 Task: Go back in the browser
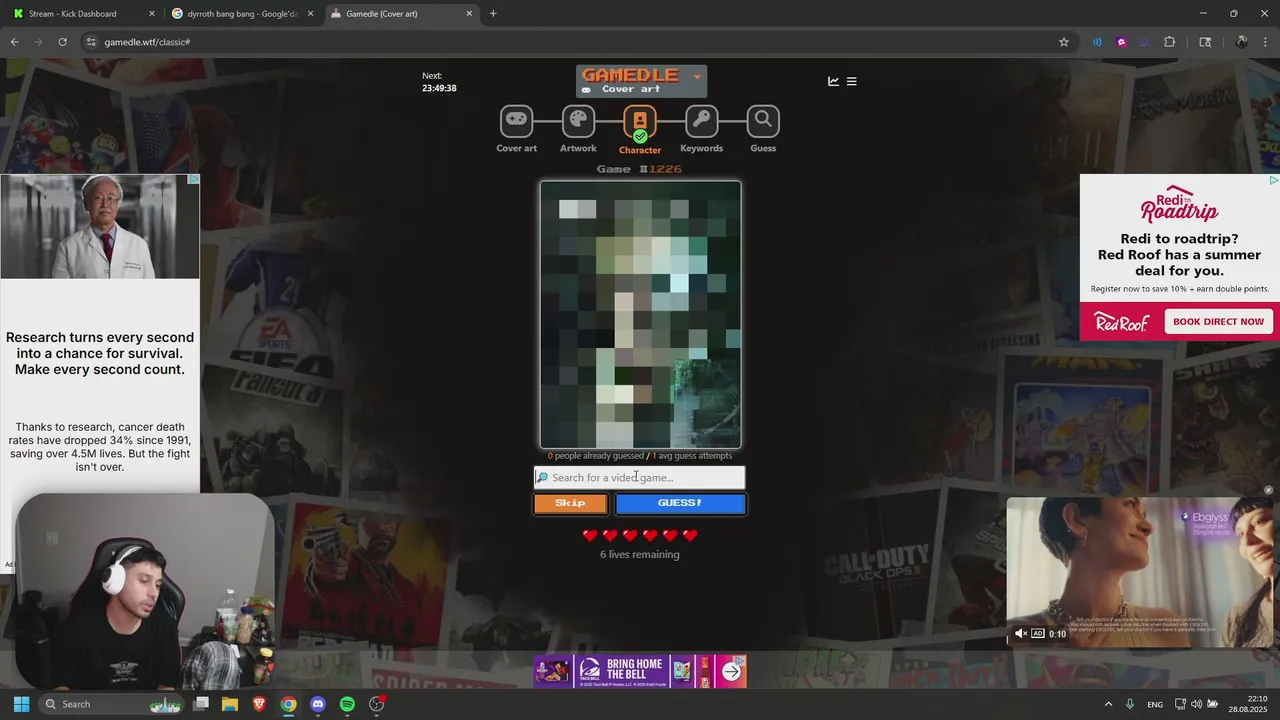[x=15, y=42]
